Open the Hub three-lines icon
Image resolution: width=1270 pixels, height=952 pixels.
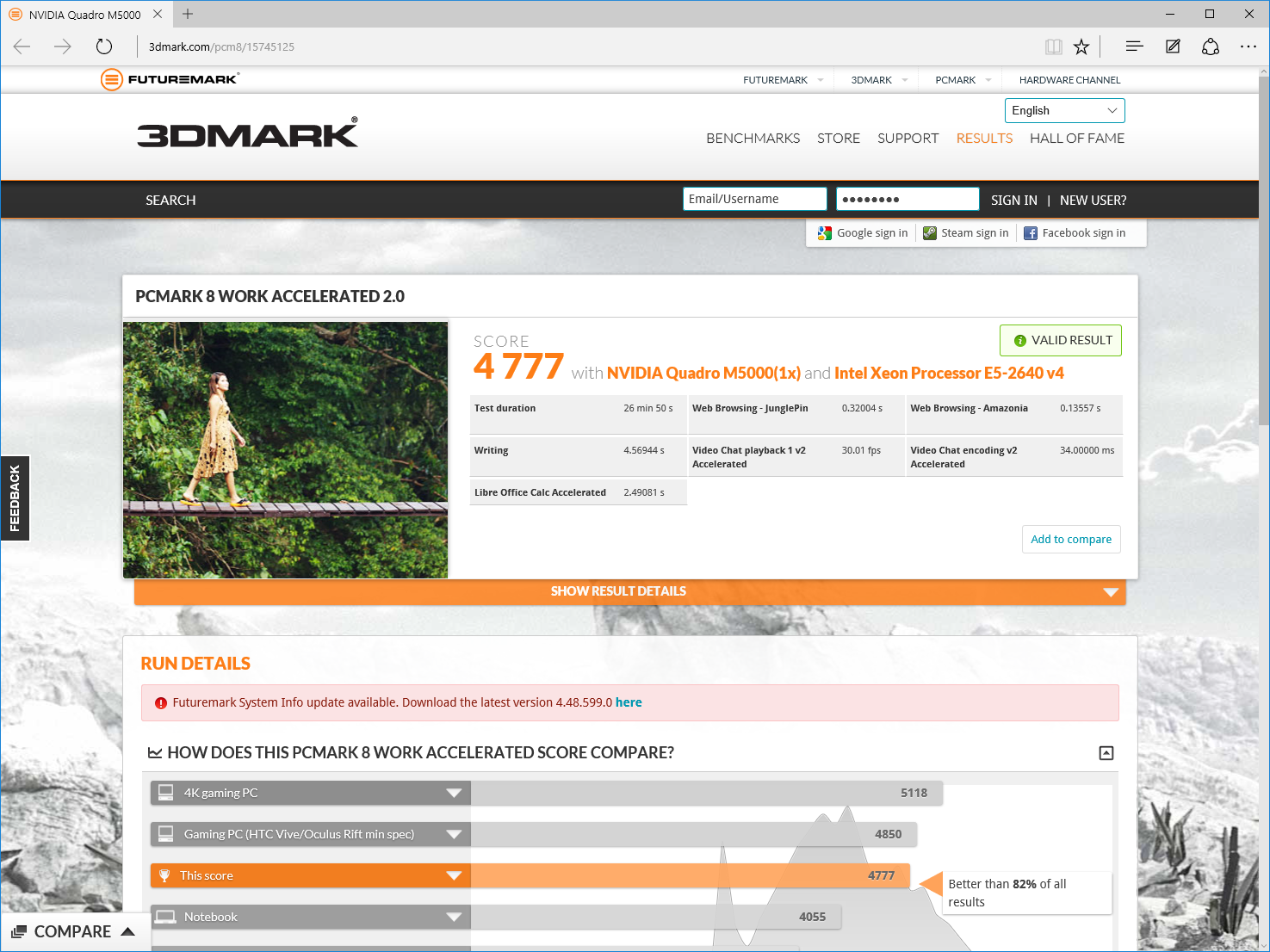1134,46
